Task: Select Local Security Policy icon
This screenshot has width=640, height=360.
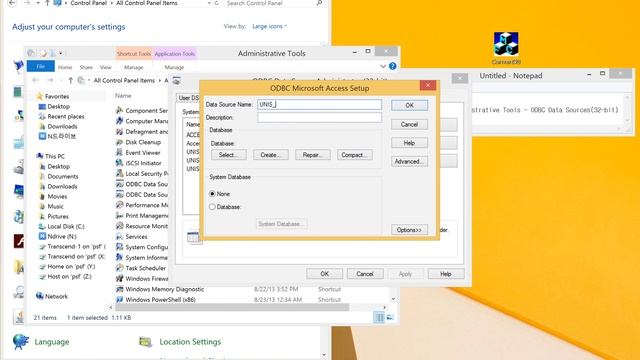Action: (120, 173)
